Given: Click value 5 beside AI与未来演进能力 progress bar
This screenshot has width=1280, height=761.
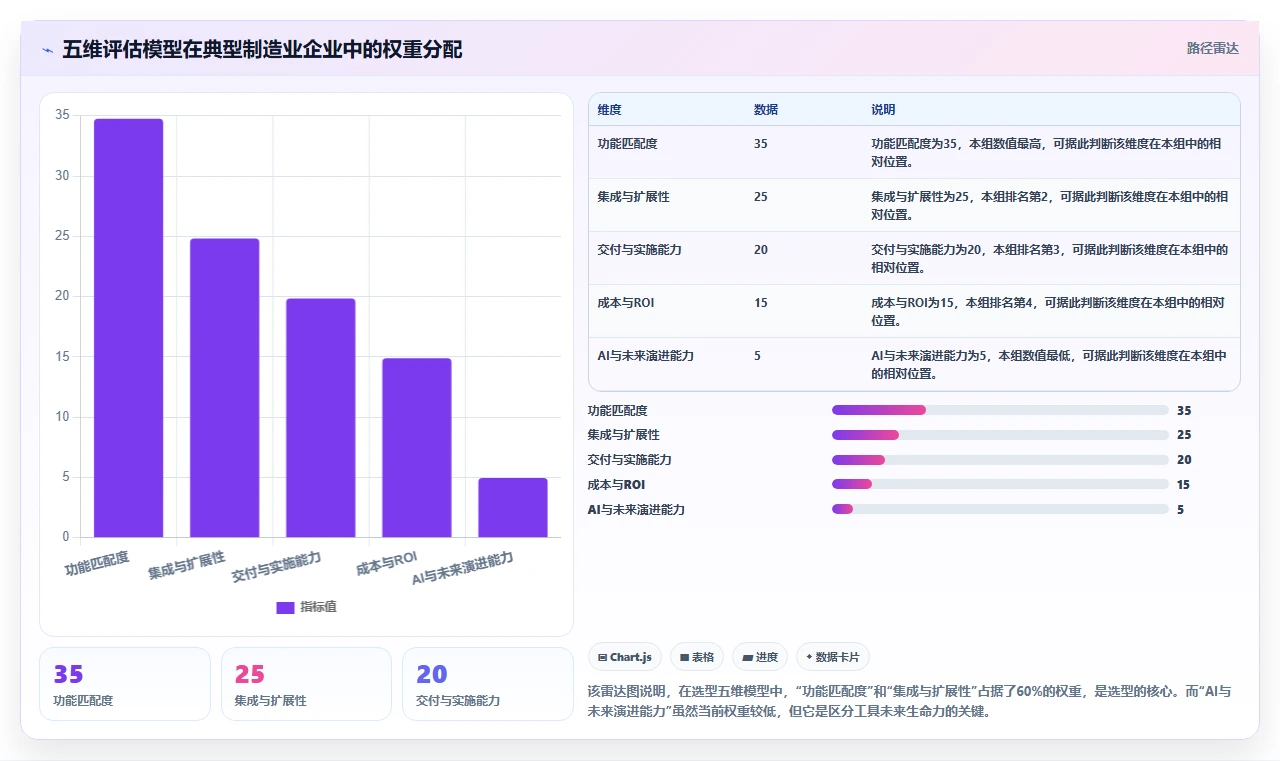Looking at the screenshot, I should point(1180,509).
